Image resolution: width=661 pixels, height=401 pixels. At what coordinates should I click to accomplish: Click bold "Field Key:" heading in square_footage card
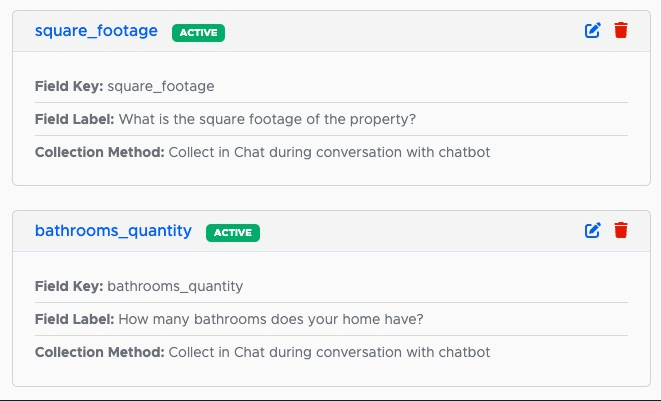pos(69,86)
